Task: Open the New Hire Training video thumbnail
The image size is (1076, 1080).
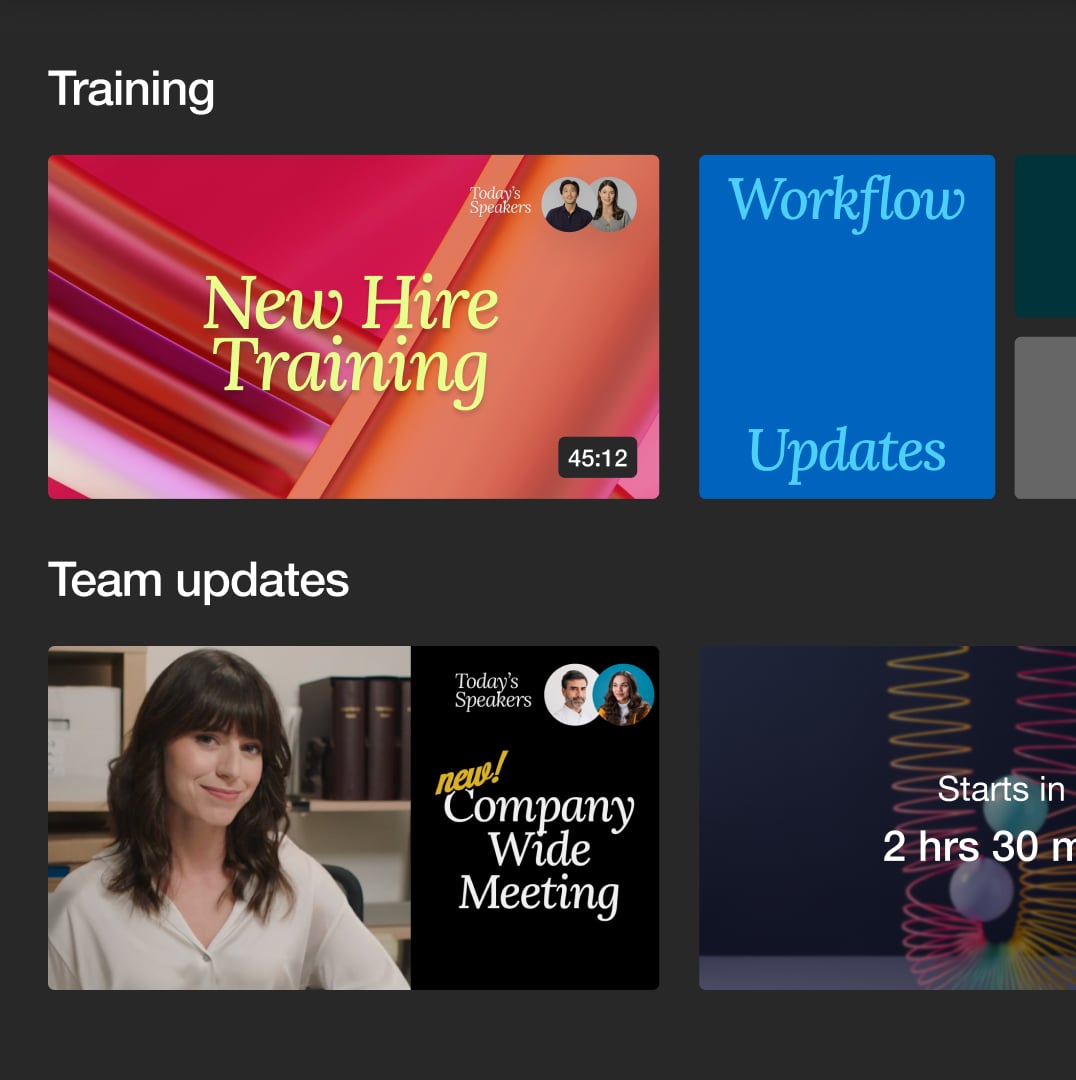Action: [x=353, y=326]
